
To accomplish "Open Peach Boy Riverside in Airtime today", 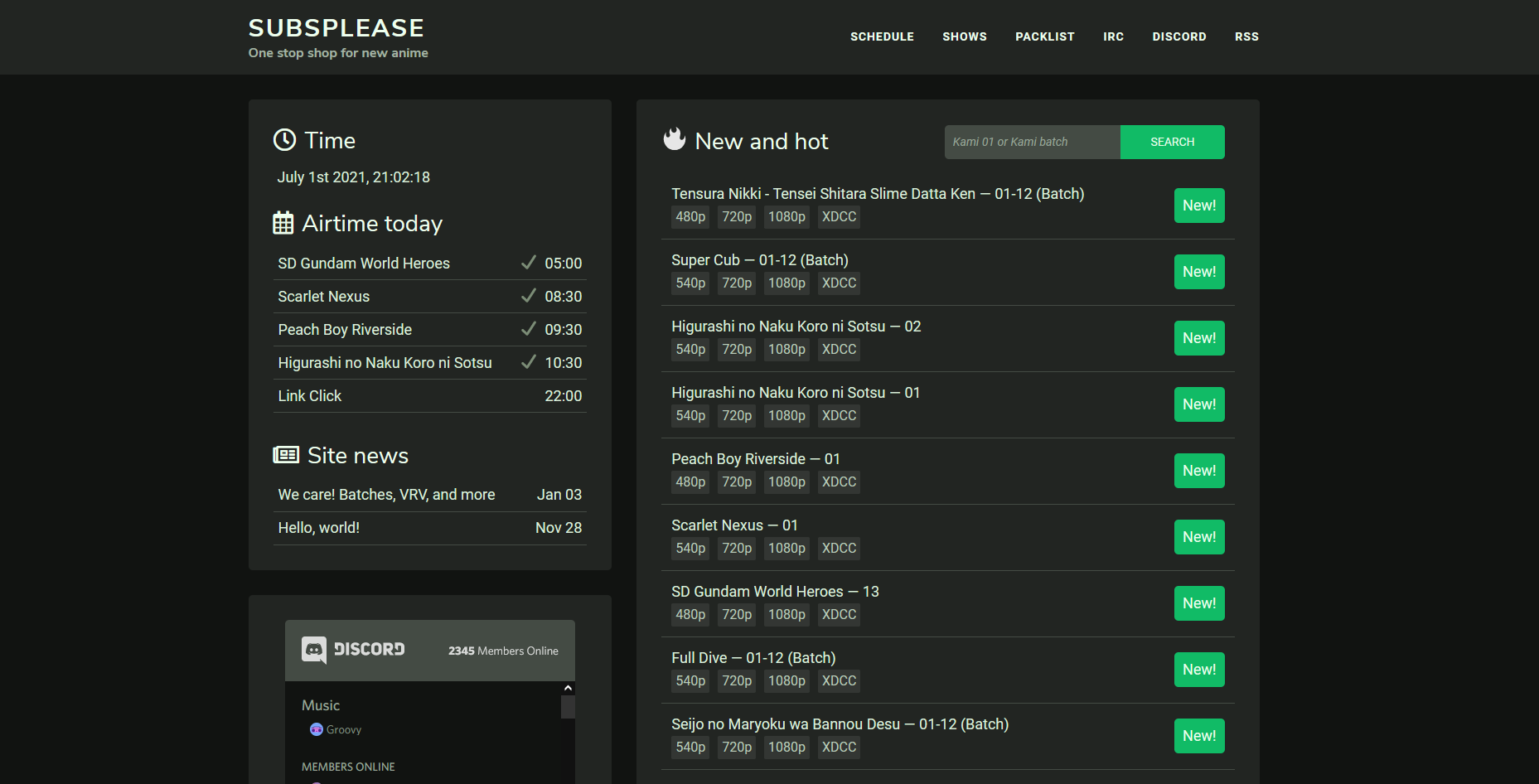I will point(345,329).
